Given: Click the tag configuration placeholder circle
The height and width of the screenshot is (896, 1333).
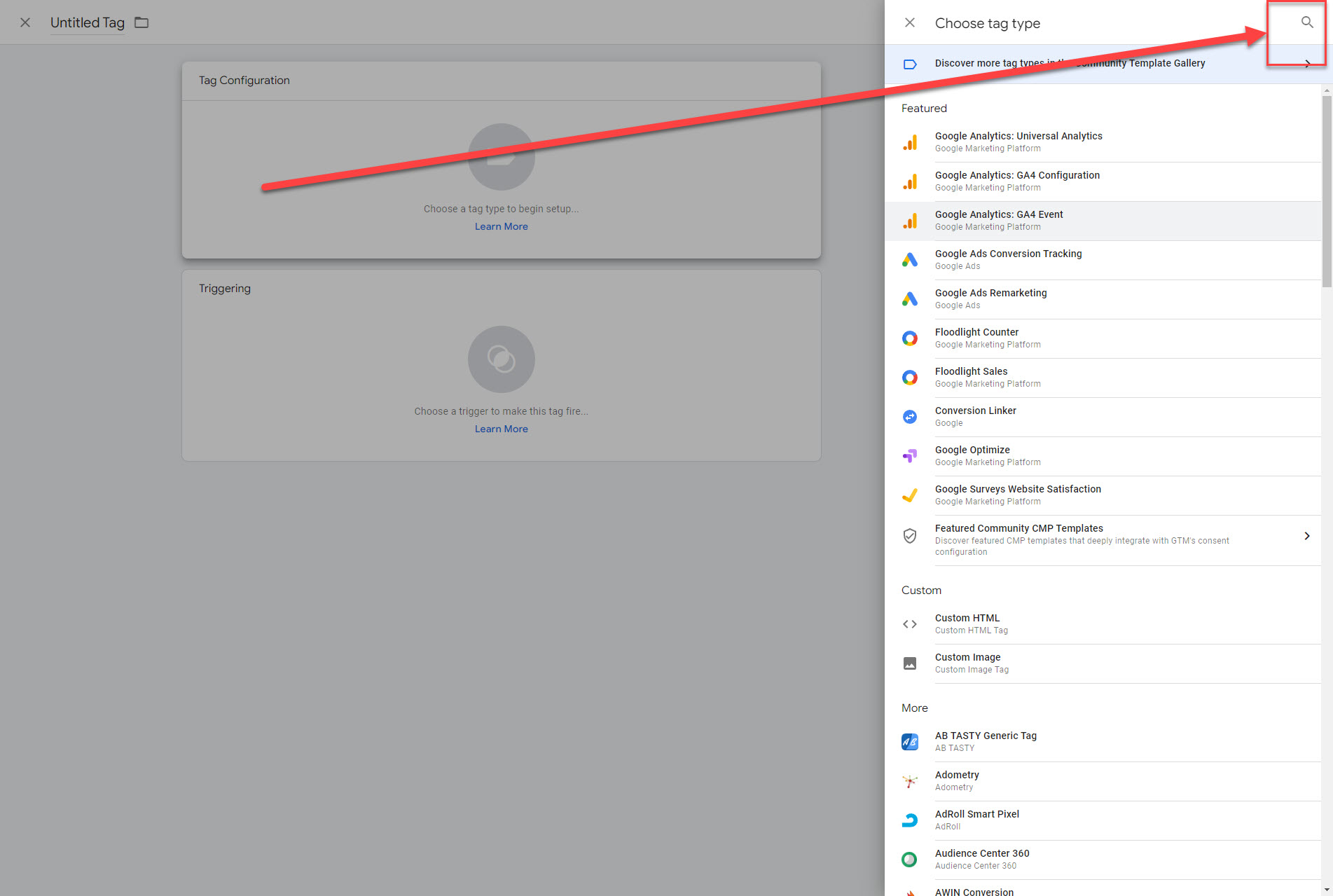Looking at the screenshot, I should click(501, 157).
